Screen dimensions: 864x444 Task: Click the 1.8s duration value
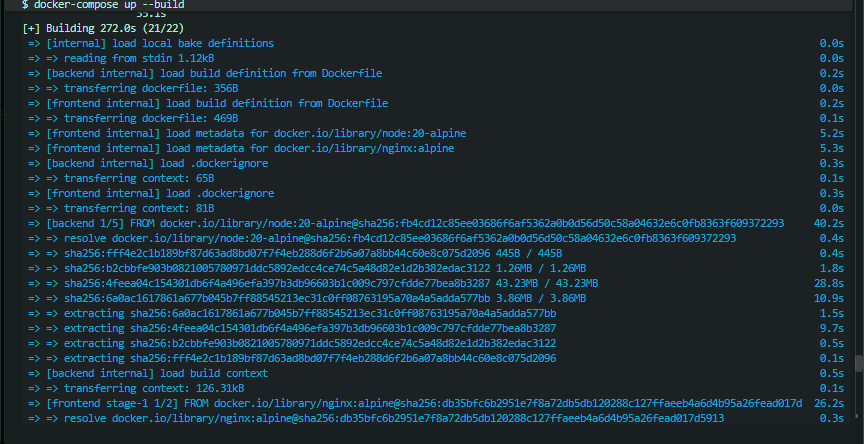(832, 268)
